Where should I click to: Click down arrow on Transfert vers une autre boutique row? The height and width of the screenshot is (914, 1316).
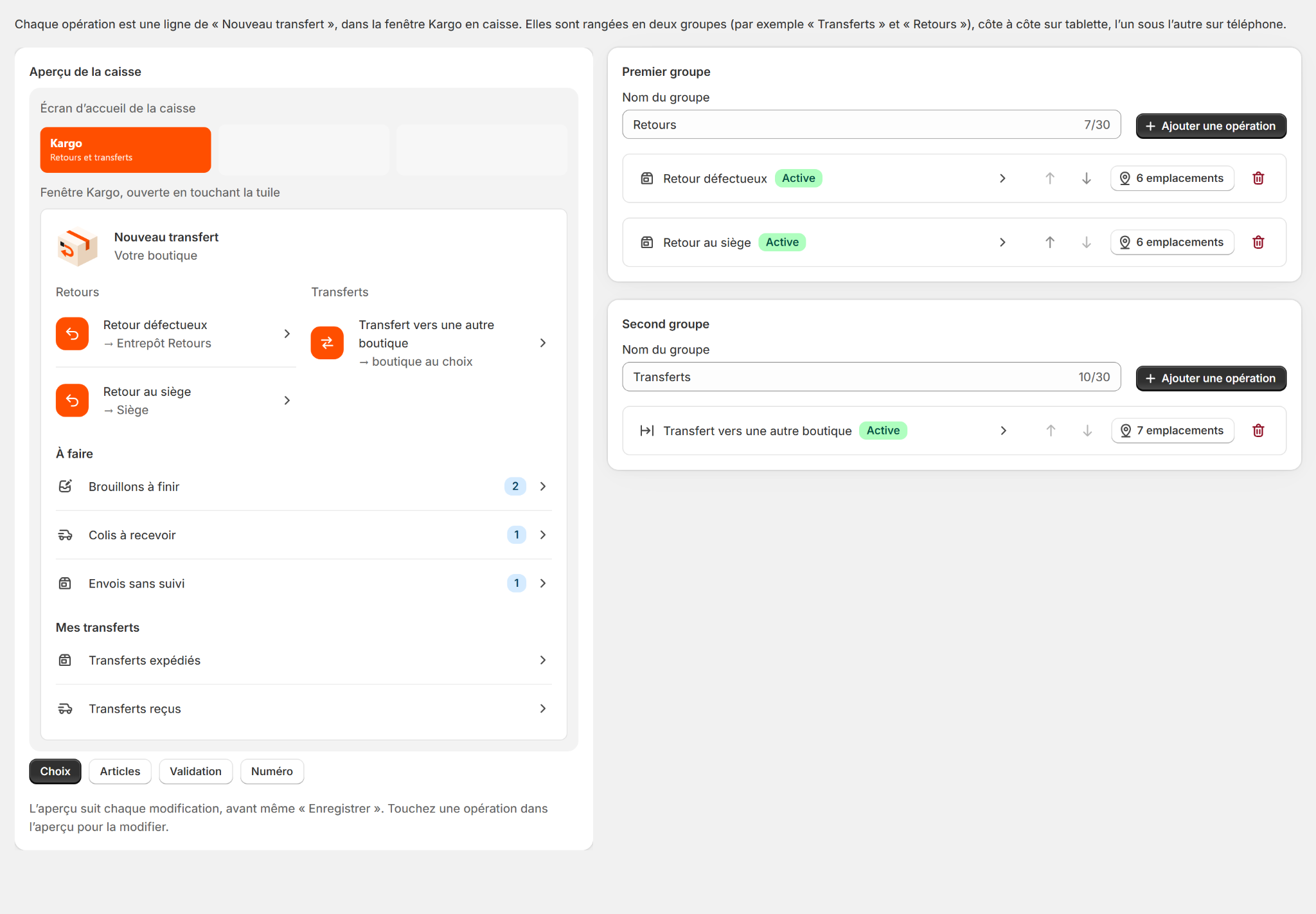pos(1087,431)
